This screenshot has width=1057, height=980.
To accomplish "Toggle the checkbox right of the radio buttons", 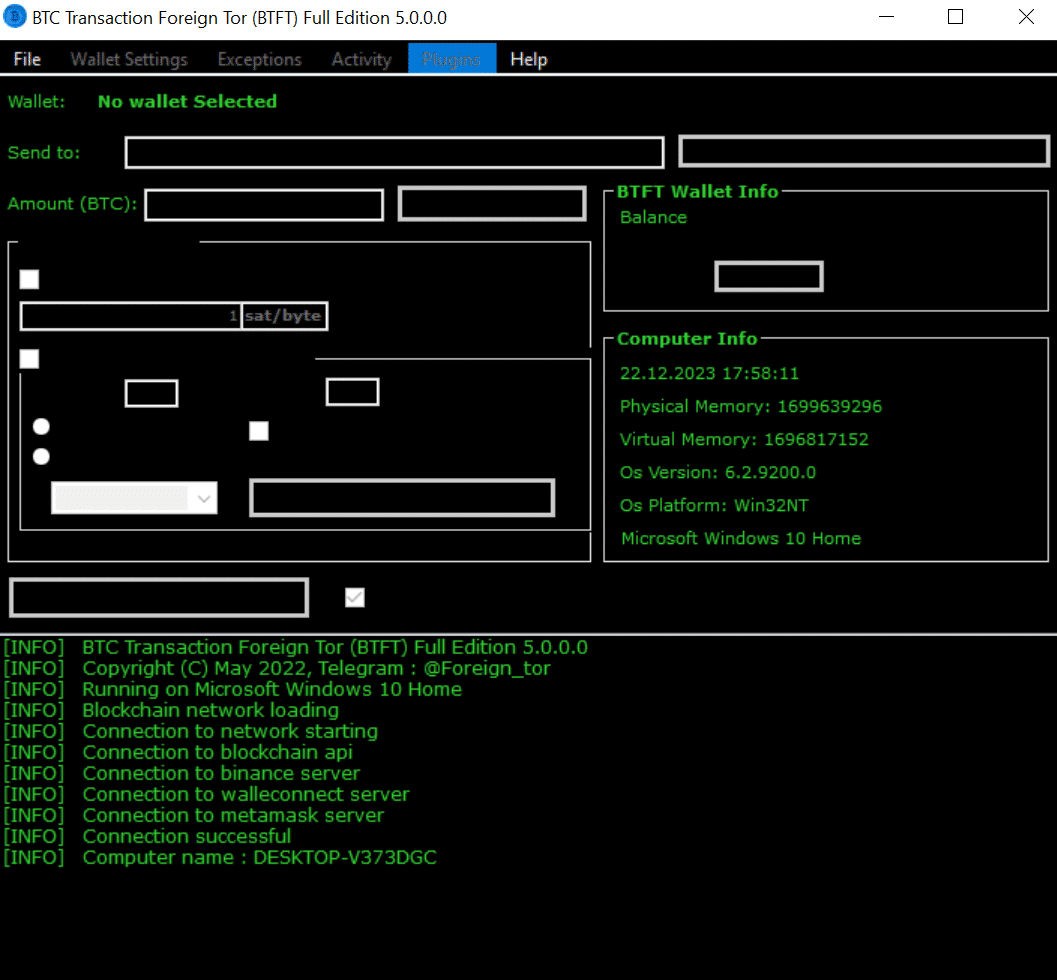I will 259,431.
